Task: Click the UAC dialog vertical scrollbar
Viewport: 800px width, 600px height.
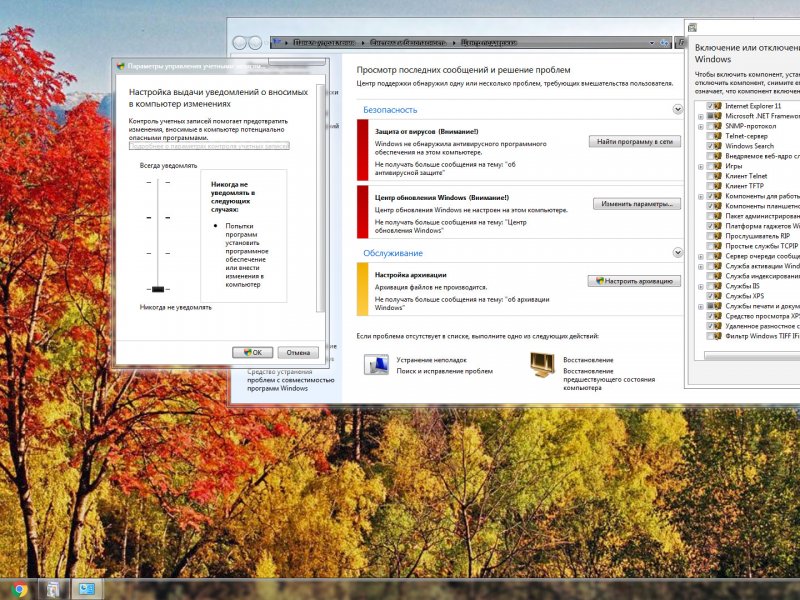Action: click(x=320, y=198)
